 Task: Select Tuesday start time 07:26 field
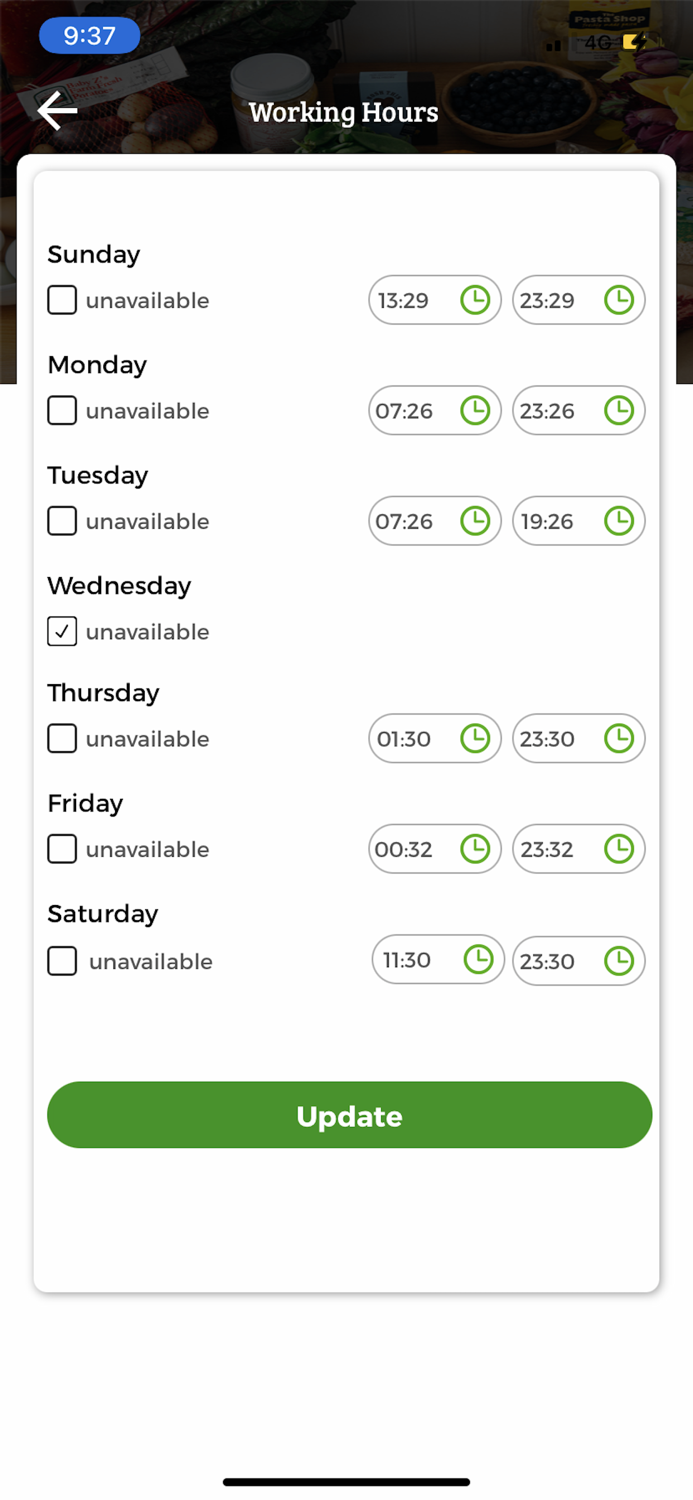[x=435, y=520]
